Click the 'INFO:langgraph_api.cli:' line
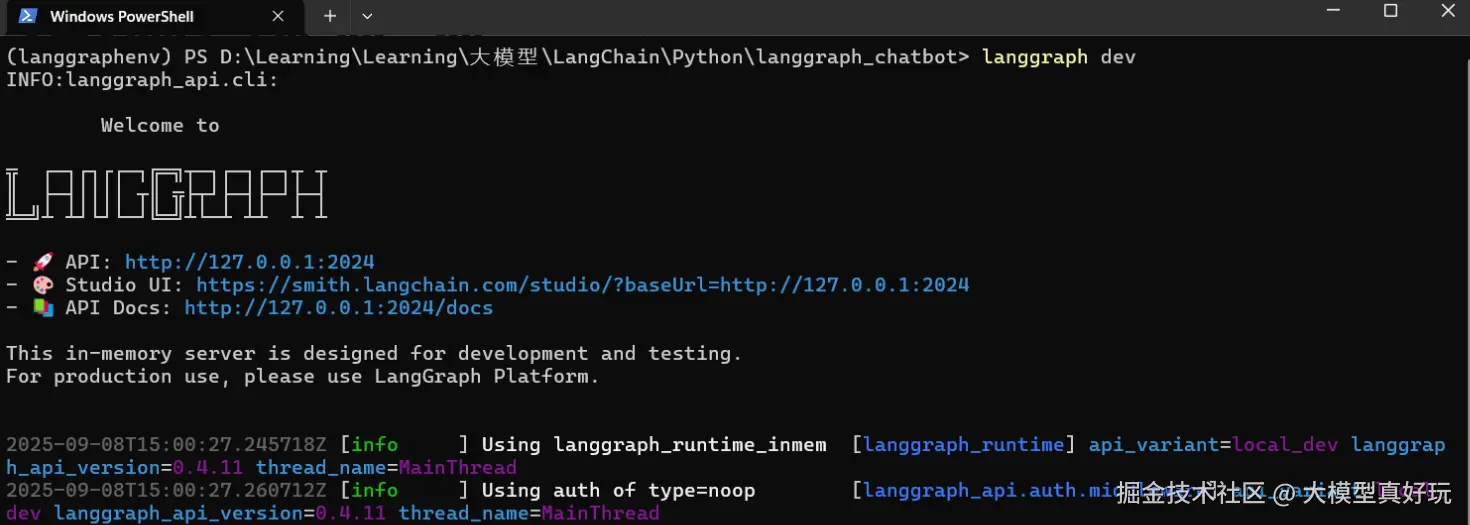This screenshot has width=1470, height=525. [x=142, y=80]
